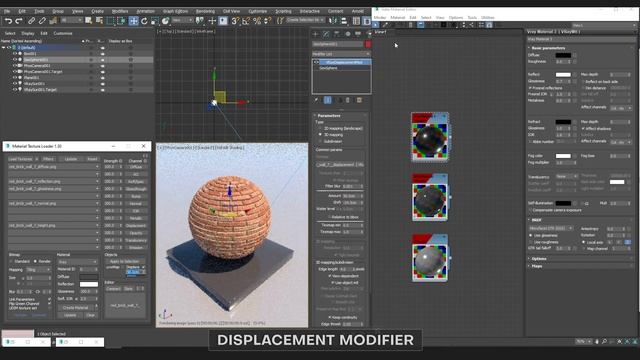Click the Mirror tool icon
The image size is (640, 360).
(x=333, y=20)
